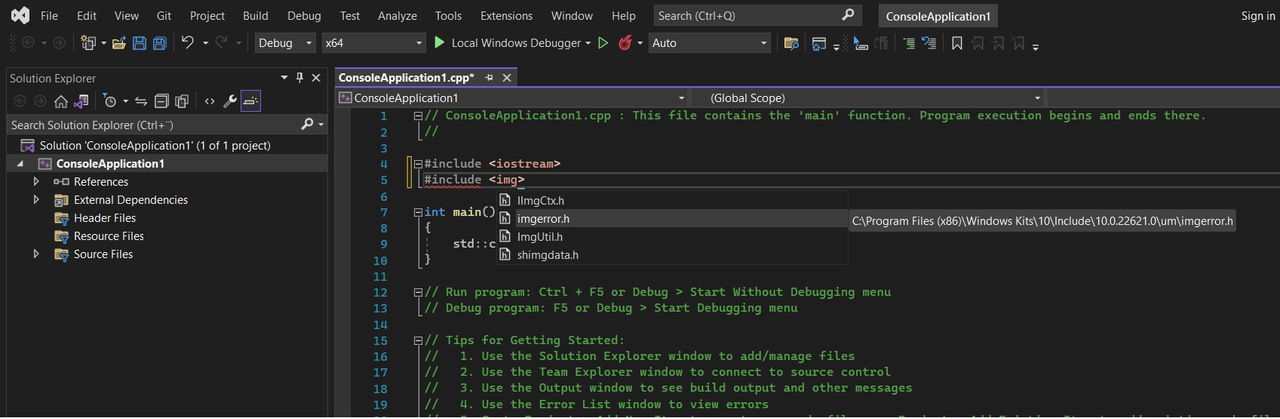Click the Undo arrow icon

(x=187, y=43)
